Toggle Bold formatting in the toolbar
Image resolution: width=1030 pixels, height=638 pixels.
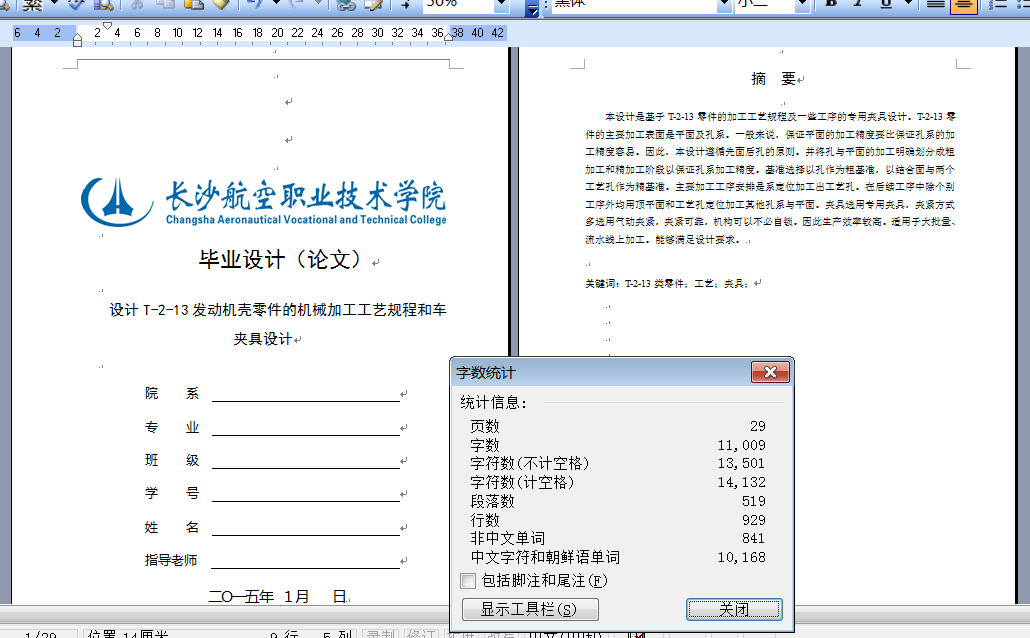pos(830,4)
